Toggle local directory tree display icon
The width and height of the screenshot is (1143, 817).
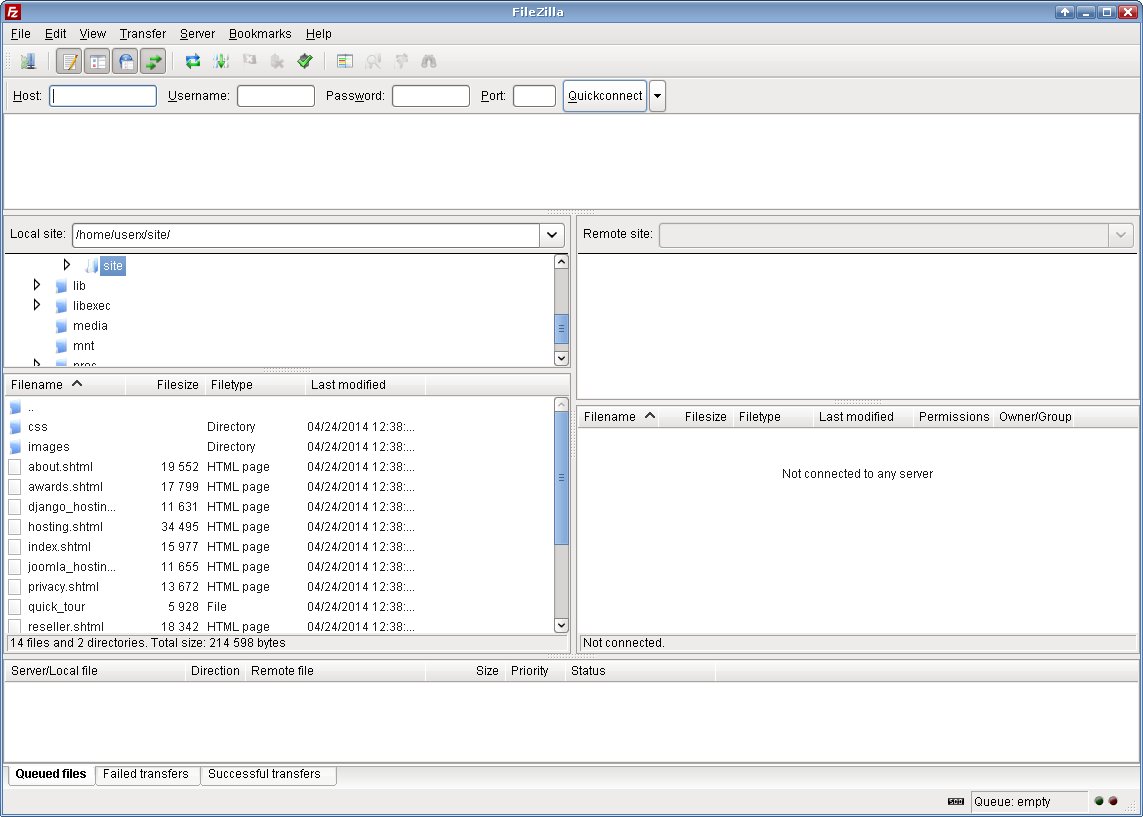pos(97,61)
